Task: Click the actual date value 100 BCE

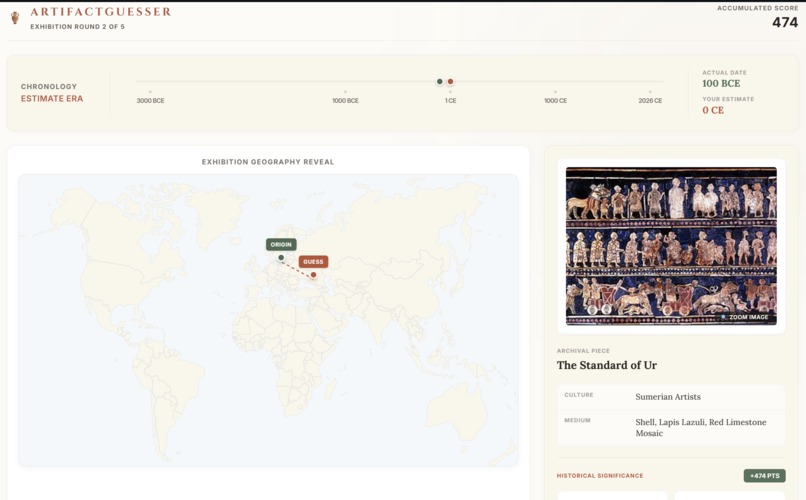Action: [x=721, y=83]
